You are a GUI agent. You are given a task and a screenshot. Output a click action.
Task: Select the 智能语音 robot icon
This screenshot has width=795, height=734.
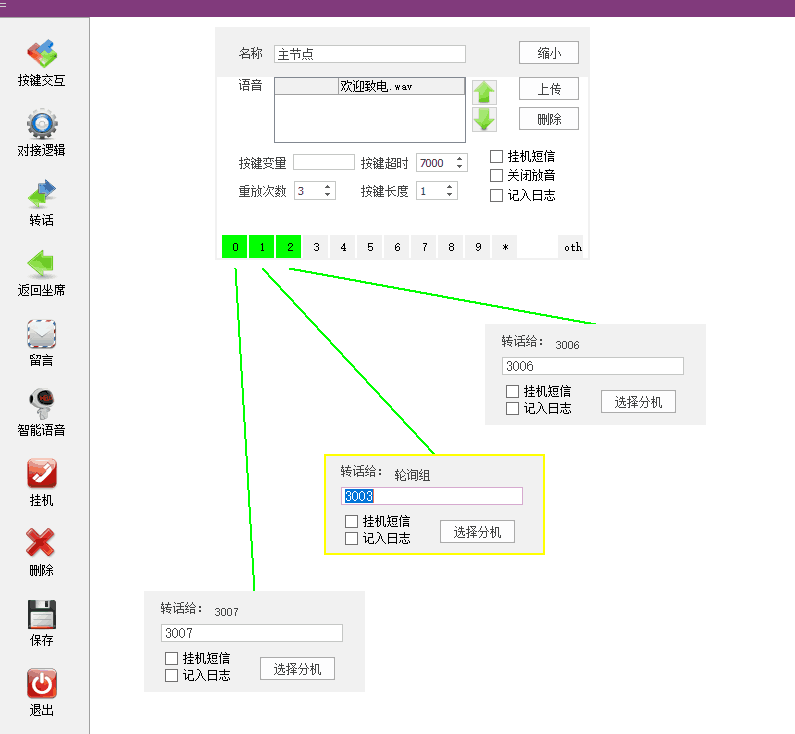pyautogui.click(x=42, y=403)
